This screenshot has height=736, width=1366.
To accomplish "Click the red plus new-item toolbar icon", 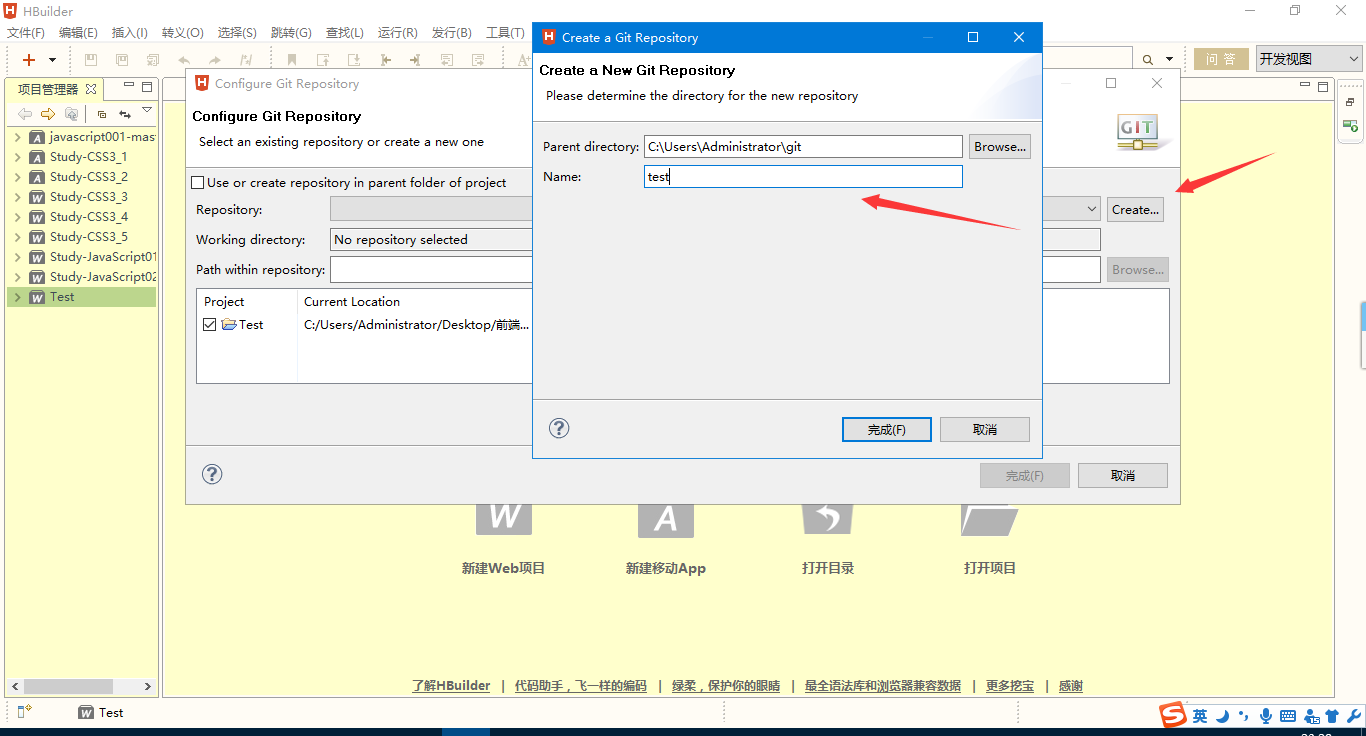I will tap(29, 60).
